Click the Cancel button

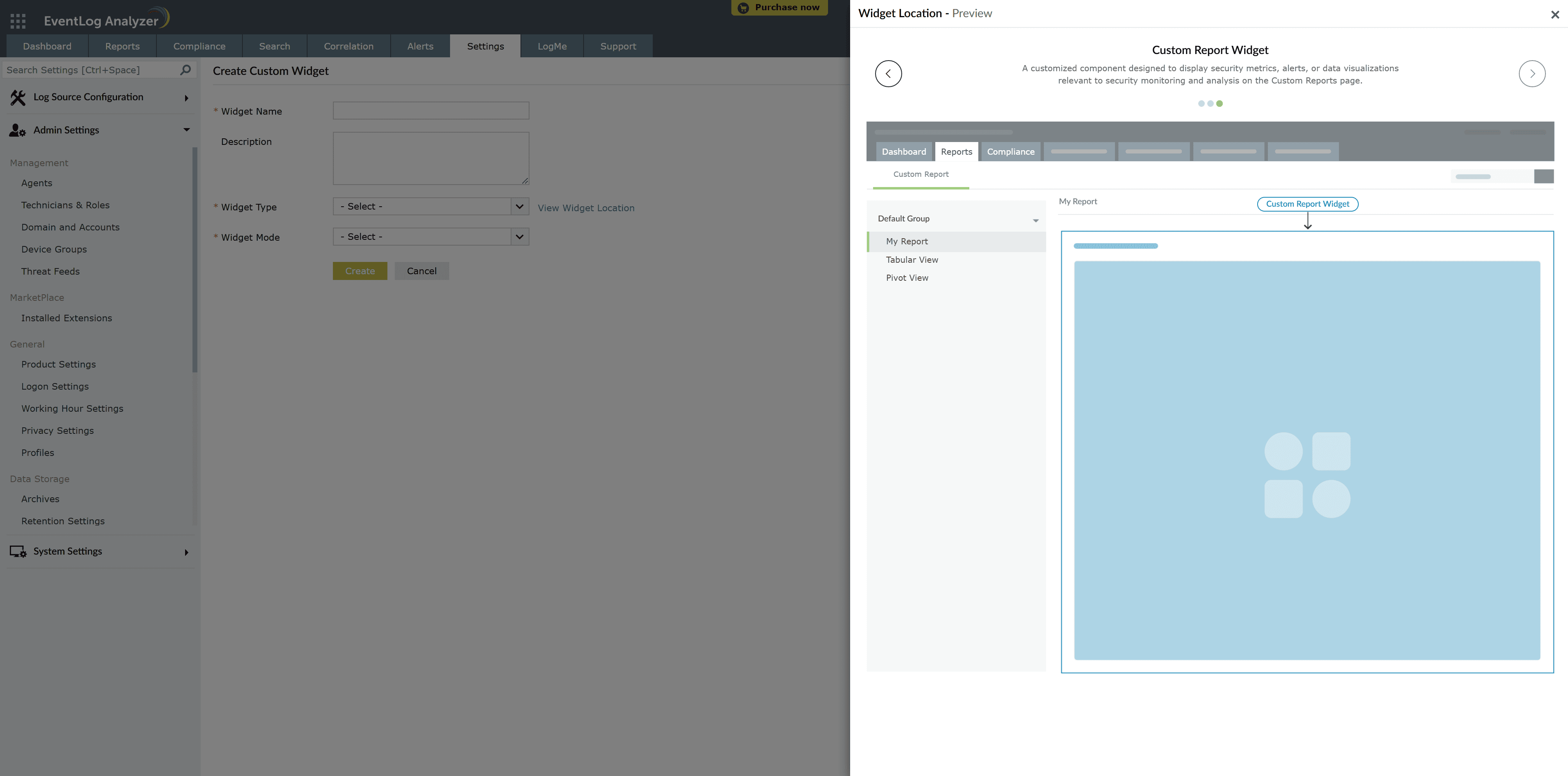(x=421, y=271)
